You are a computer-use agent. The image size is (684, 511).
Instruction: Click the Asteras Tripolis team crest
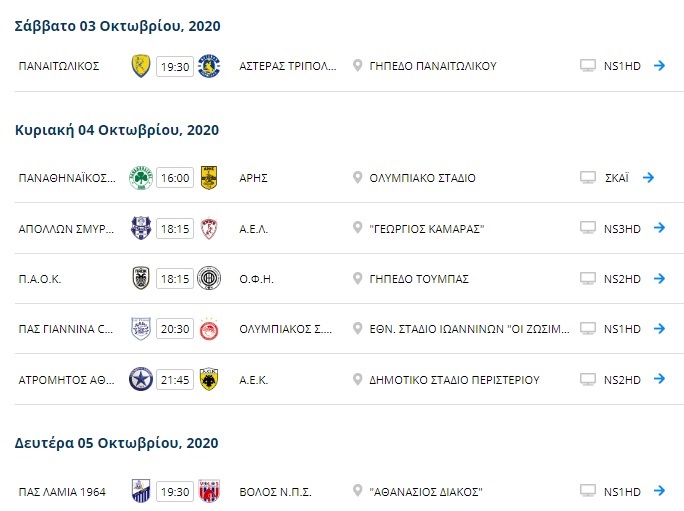(x=209, y=66)
